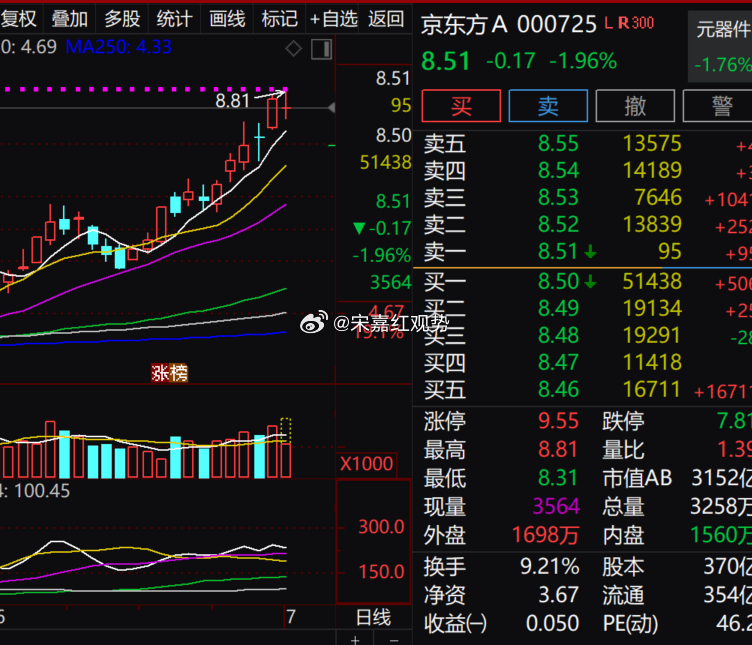This screenshot has height=645, width=752.
Task: Click the 市值AB label
Action: point(637,478)
